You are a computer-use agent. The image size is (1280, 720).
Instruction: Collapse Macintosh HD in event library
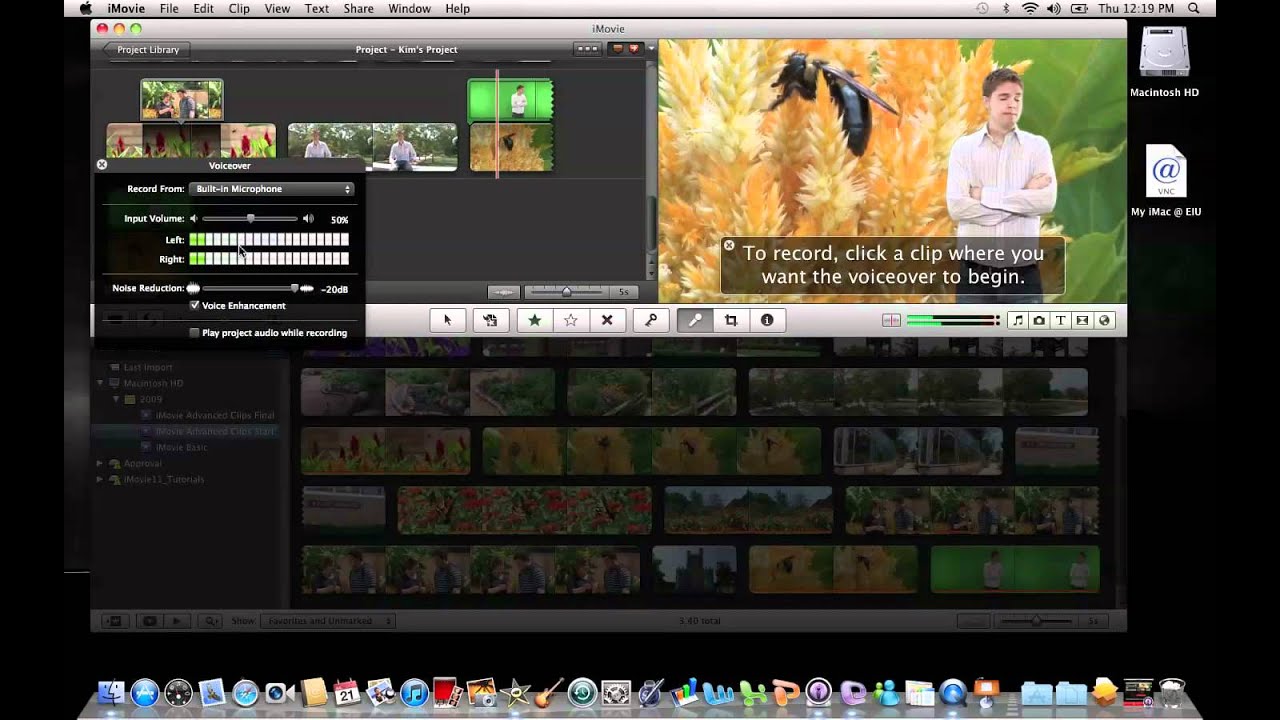click(100, 383)
